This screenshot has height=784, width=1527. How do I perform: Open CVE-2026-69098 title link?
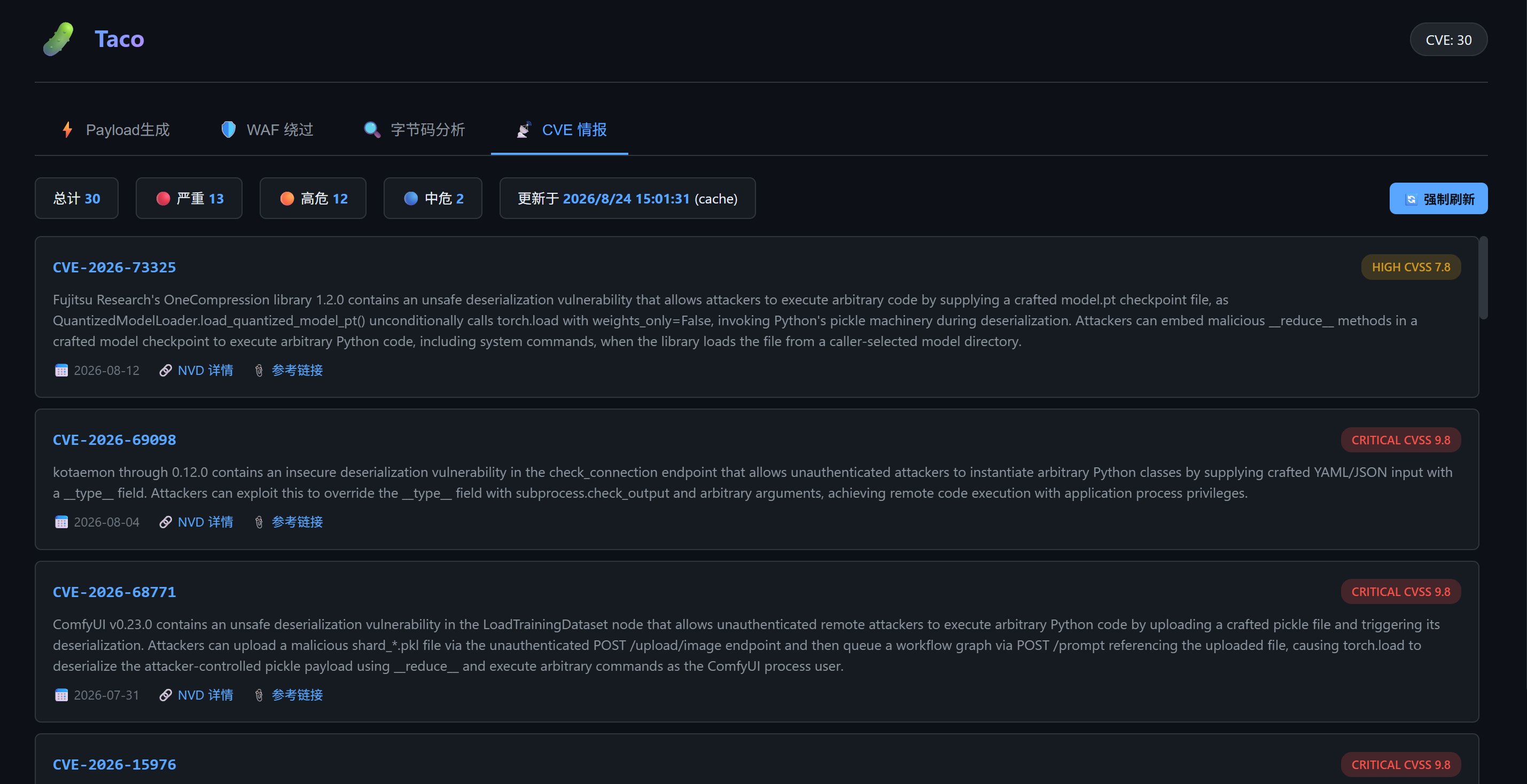(x=114, y=440)
